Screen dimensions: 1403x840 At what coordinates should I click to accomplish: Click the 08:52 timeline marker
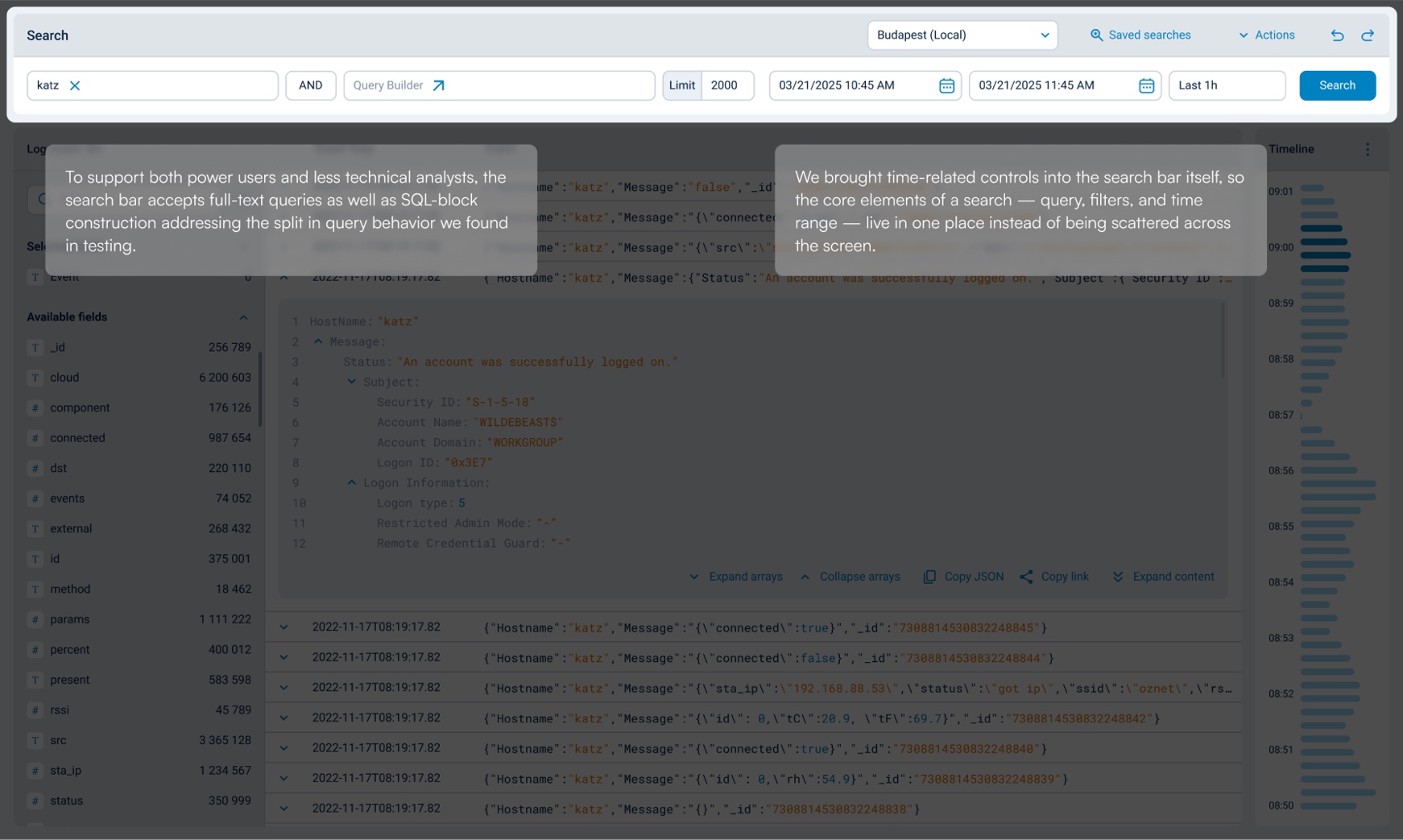click(1281, 693)
